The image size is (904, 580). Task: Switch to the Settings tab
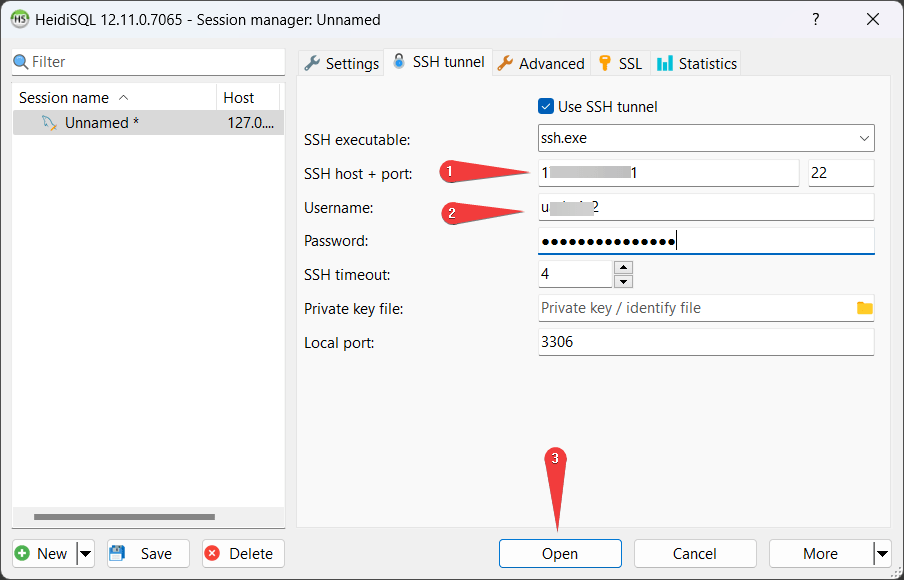pos(341,63)
